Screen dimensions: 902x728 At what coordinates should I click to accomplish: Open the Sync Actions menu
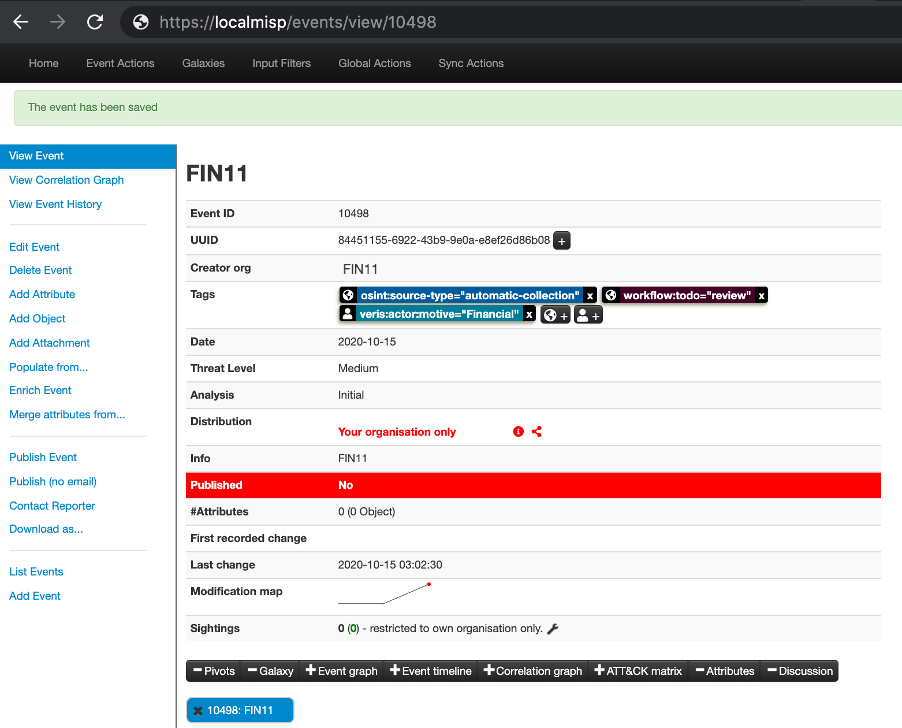click(x=471, y=63)
